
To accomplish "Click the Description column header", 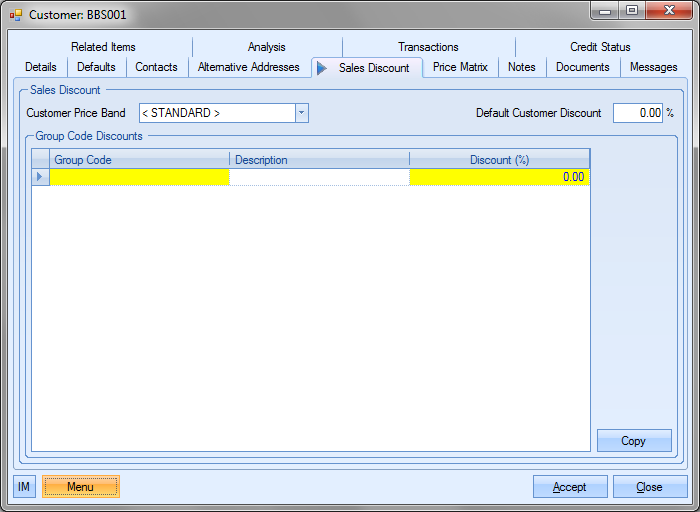I will [319, 160].
